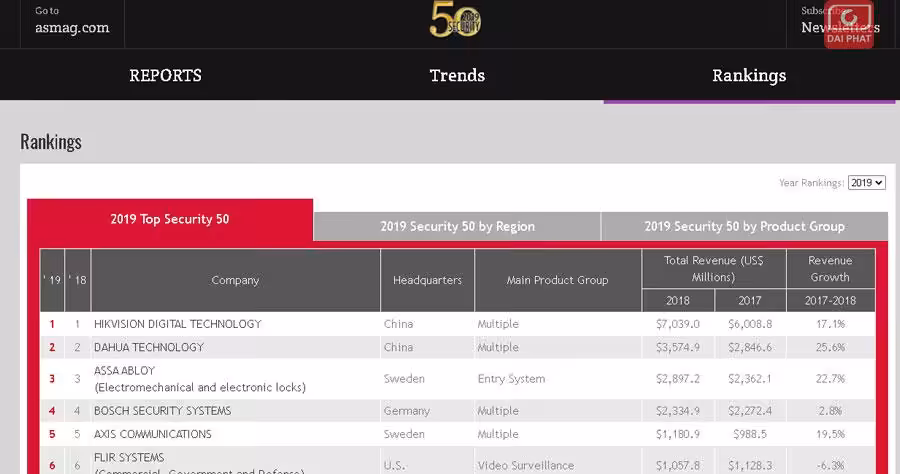Click the Dai Phat camera logo
Viewport: 900px width, 474px height.
[849, 25]
